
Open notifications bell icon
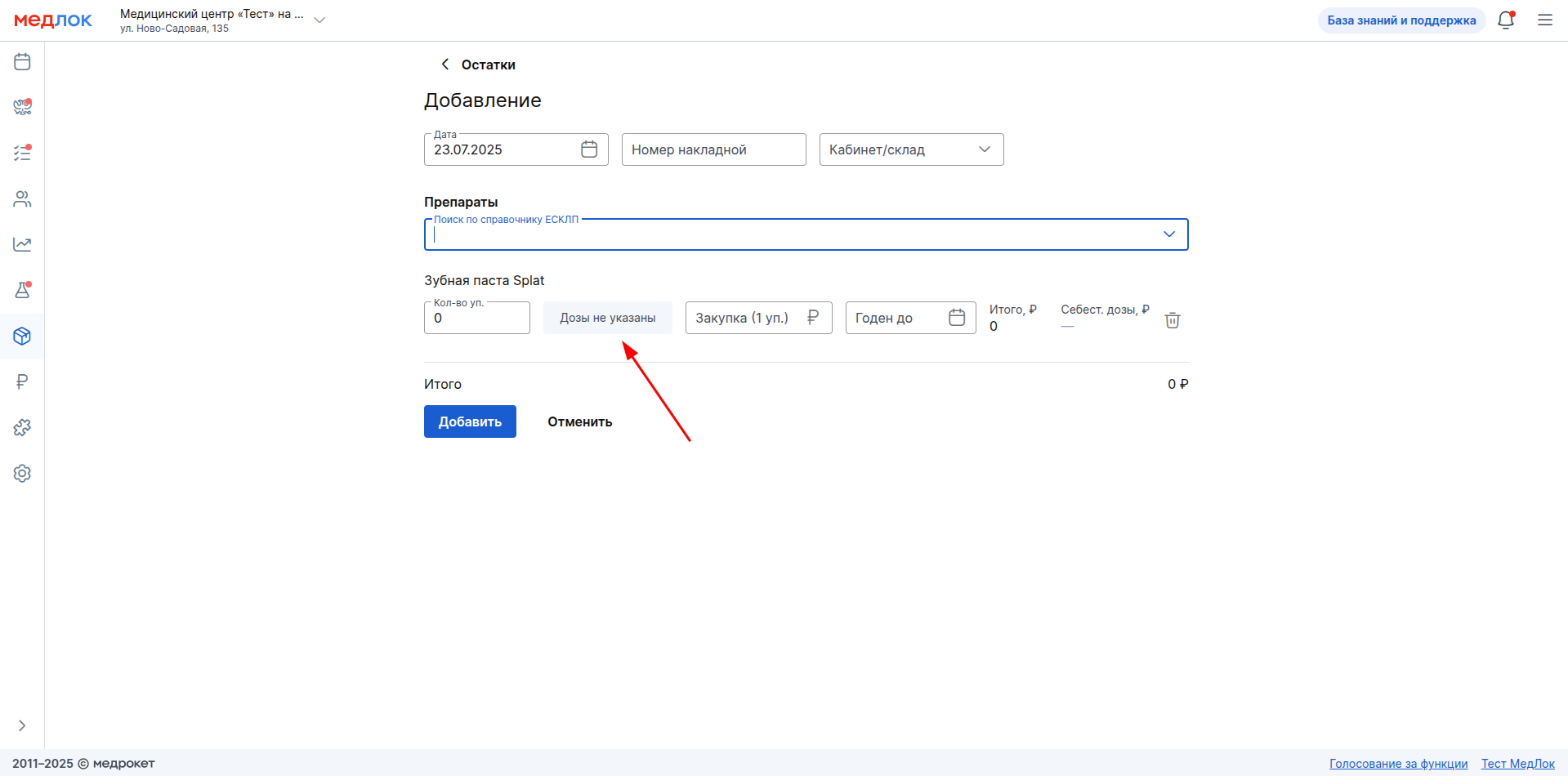tap(1506, 20)
